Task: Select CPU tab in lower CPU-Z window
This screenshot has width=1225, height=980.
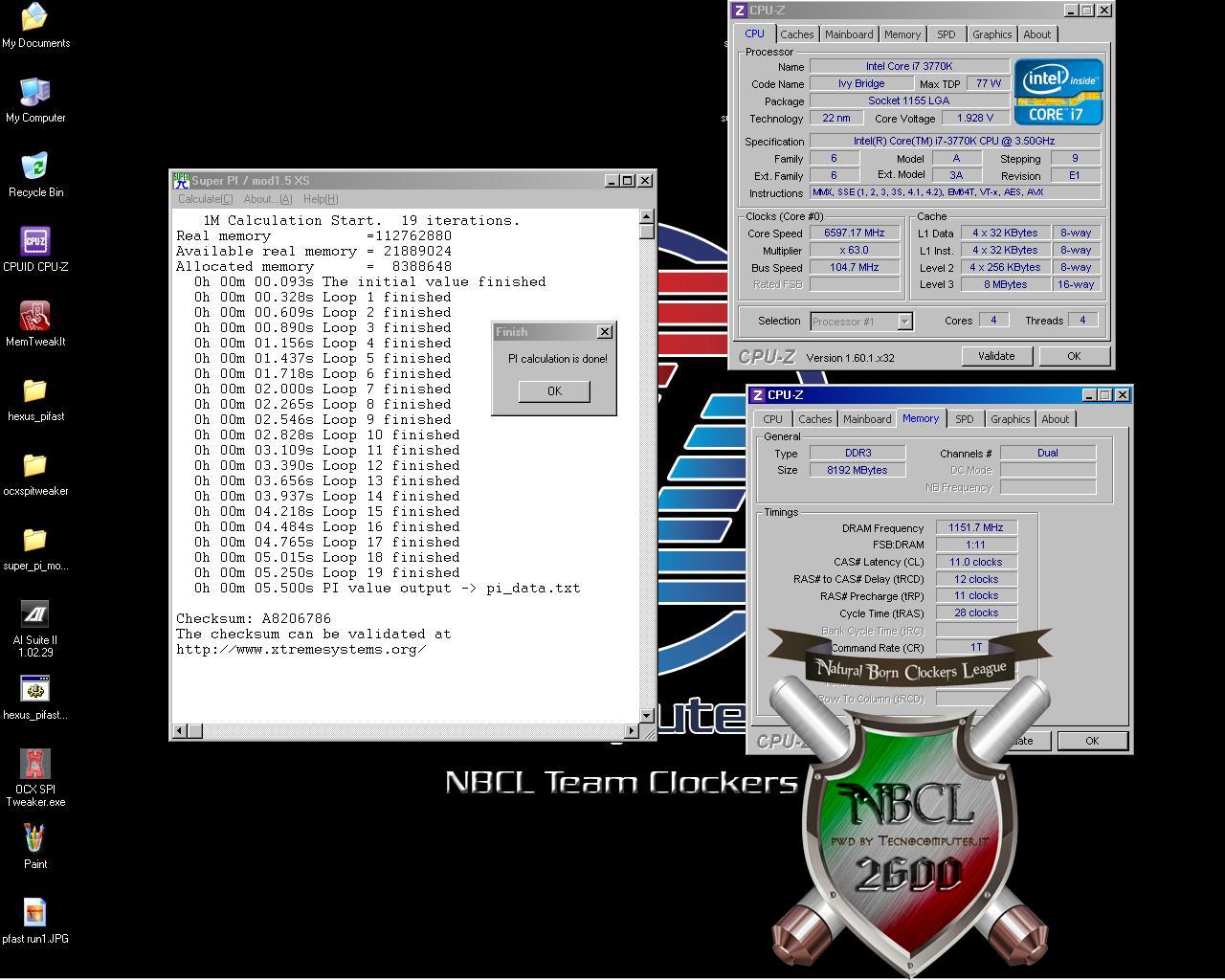Action: tap(772, 419)
